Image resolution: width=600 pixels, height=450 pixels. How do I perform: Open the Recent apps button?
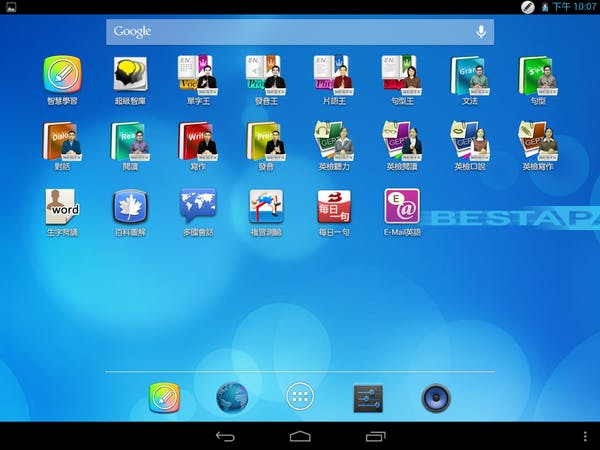coord(375,436)
